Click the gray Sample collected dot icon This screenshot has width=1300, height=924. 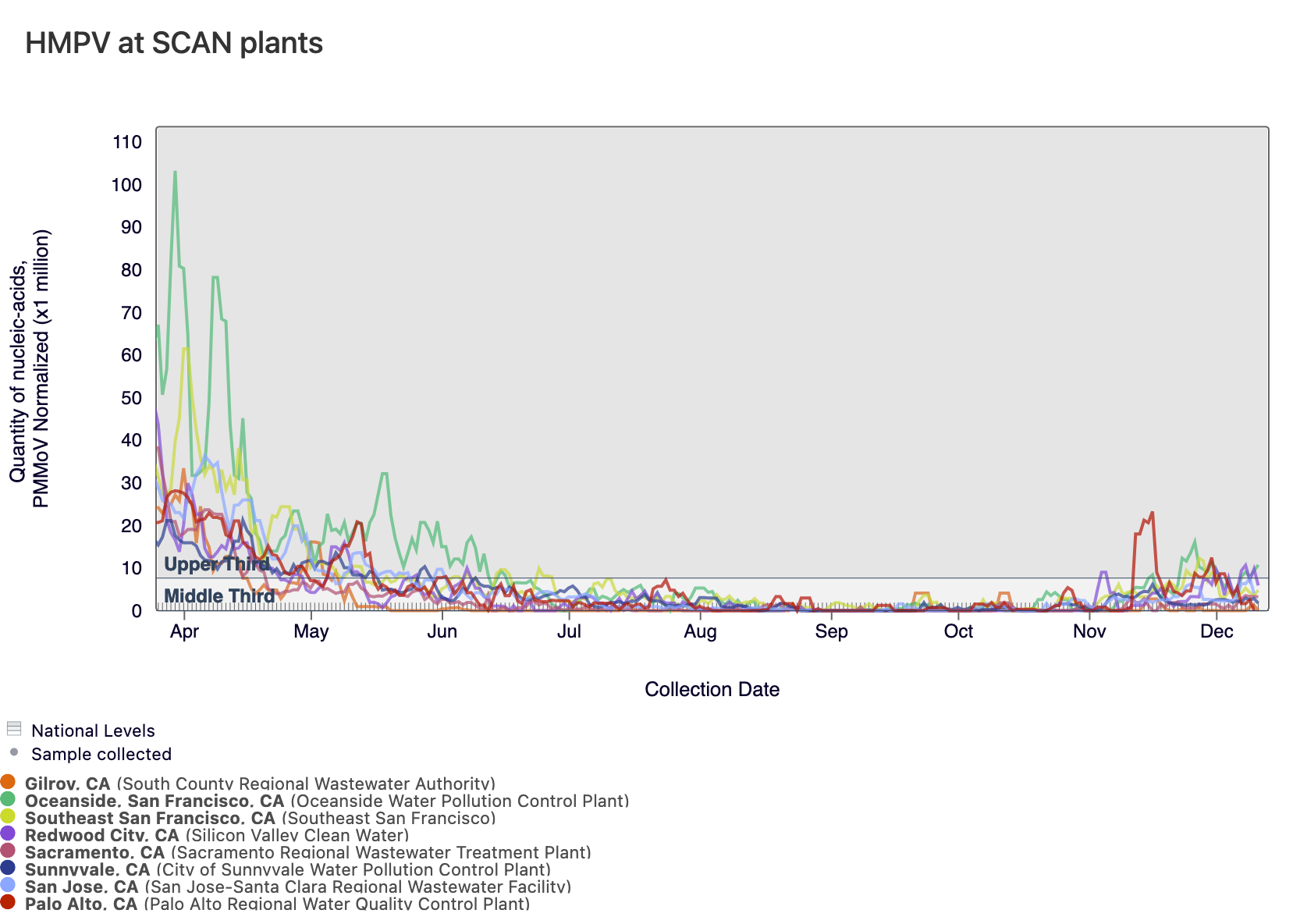pos(13,752)
